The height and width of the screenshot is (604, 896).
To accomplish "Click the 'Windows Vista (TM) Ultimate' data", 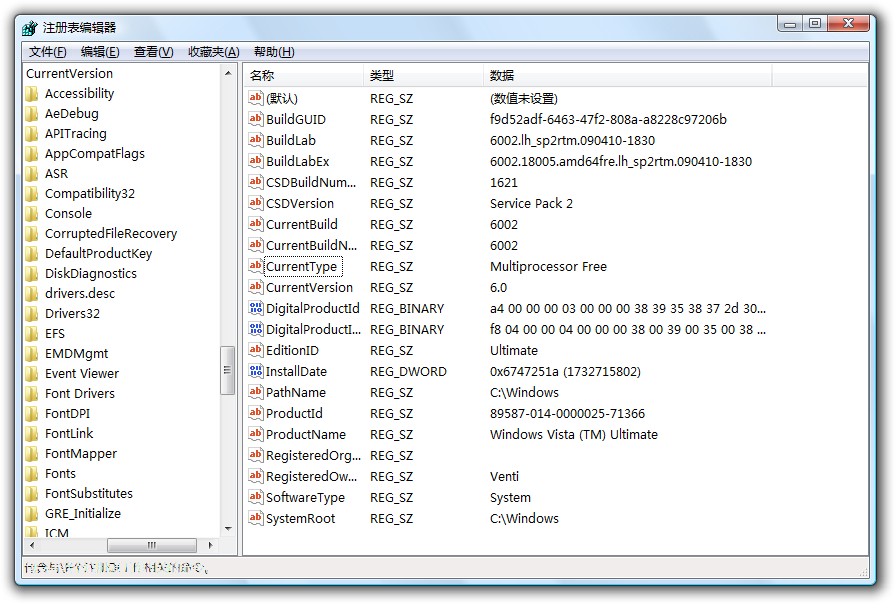I will click(574, 434).
